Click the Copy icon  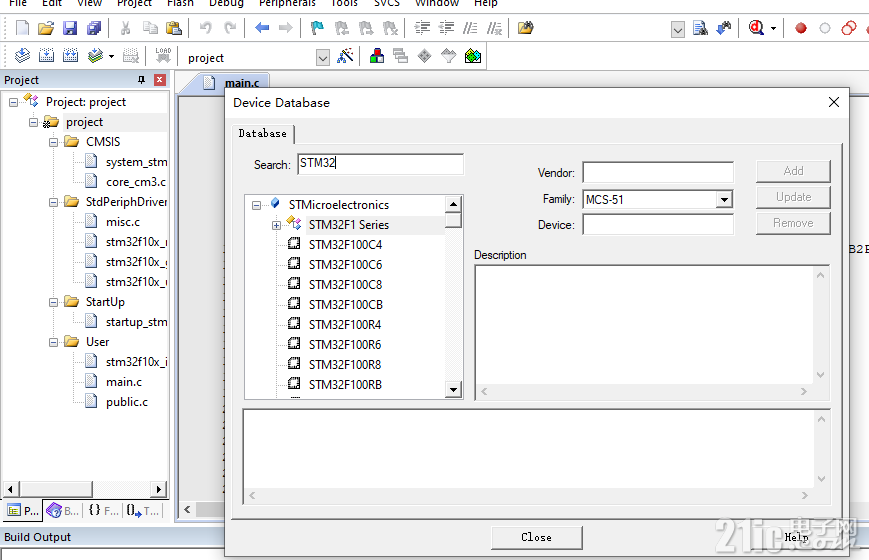150,28
